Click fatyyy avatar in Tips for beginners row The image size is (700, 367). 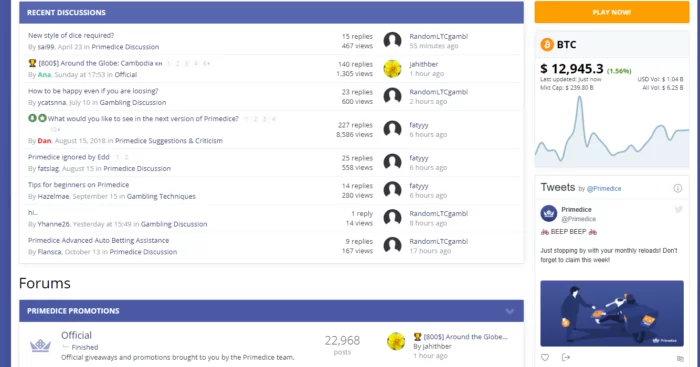[392, 190]
